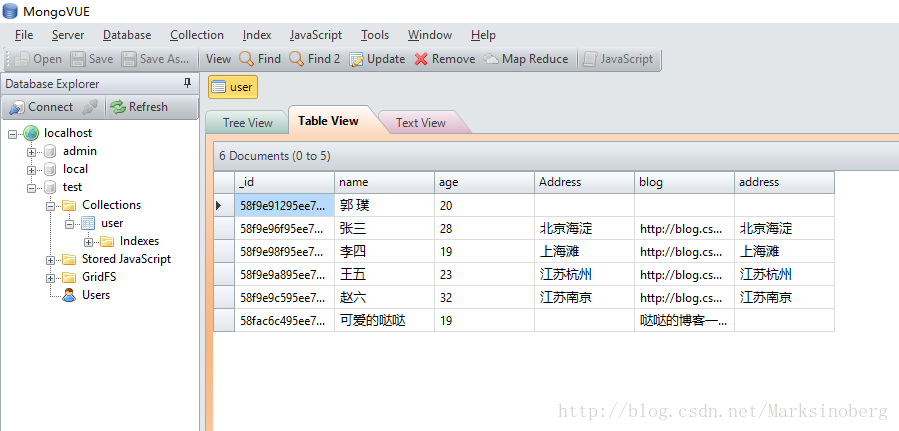Collapse the Collections folder node
The width and height of the screenshot is (899, 431).
coord(50,206)
